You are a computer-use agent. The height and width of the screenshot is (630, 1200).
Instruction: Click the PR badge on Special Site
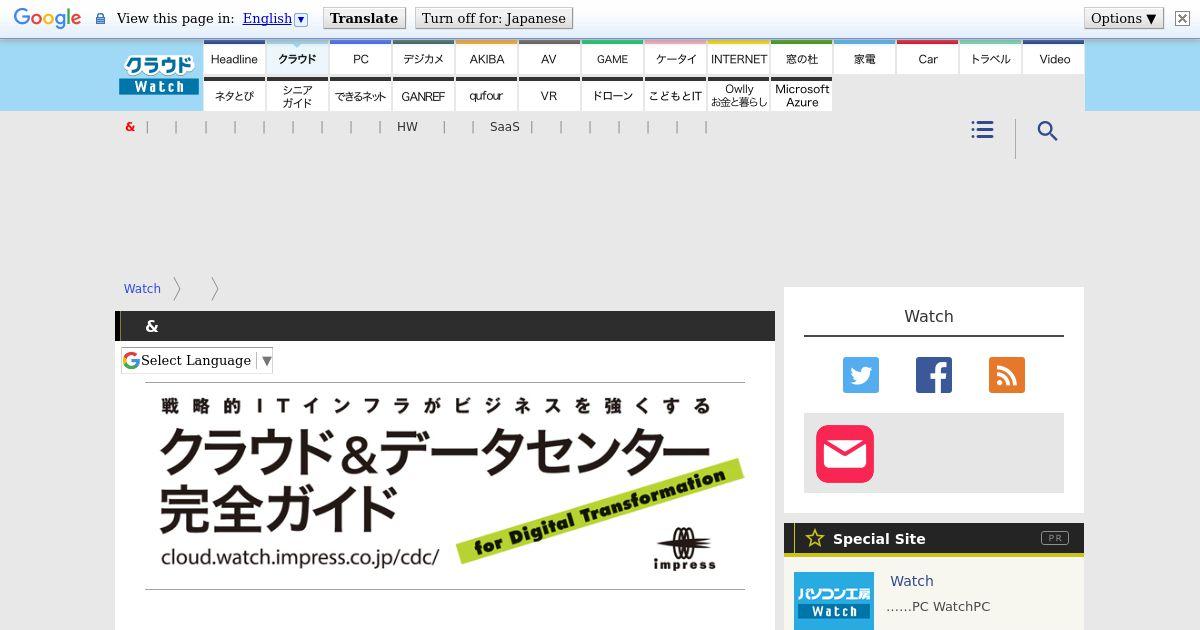point(1054,538)
